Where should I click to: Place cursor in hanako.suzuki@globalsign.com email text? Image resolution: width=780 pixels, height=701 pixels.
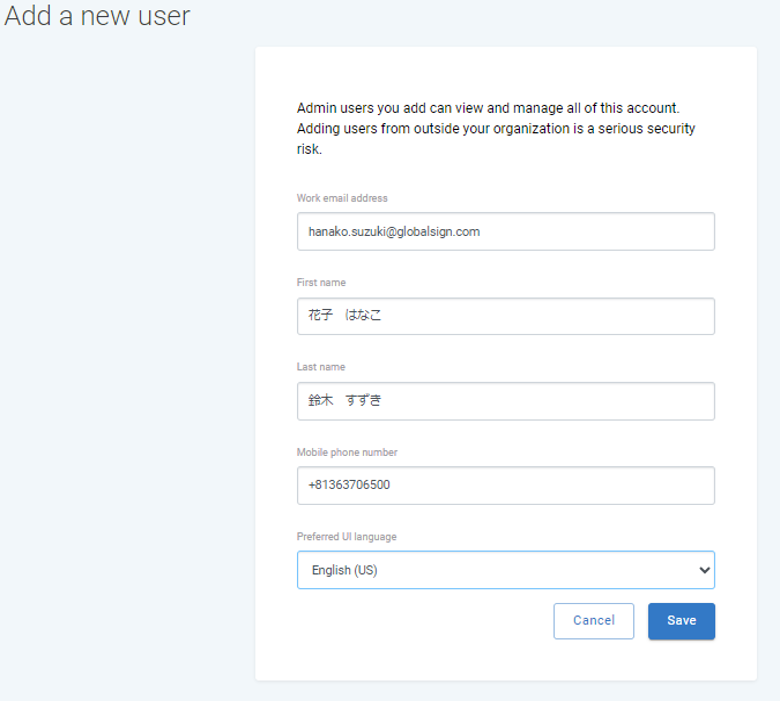click(394, 231)
